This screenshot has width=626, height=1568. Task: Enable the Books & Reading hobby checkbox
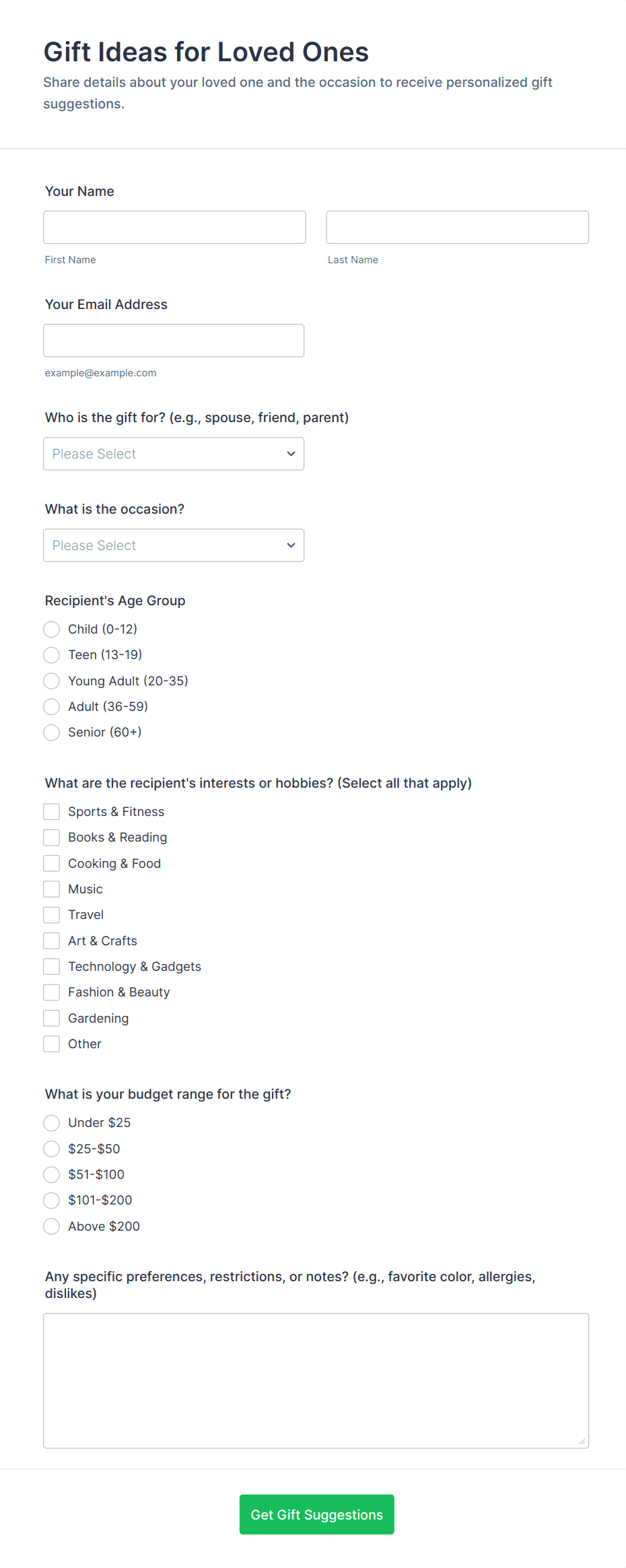[x=51, y=837]
